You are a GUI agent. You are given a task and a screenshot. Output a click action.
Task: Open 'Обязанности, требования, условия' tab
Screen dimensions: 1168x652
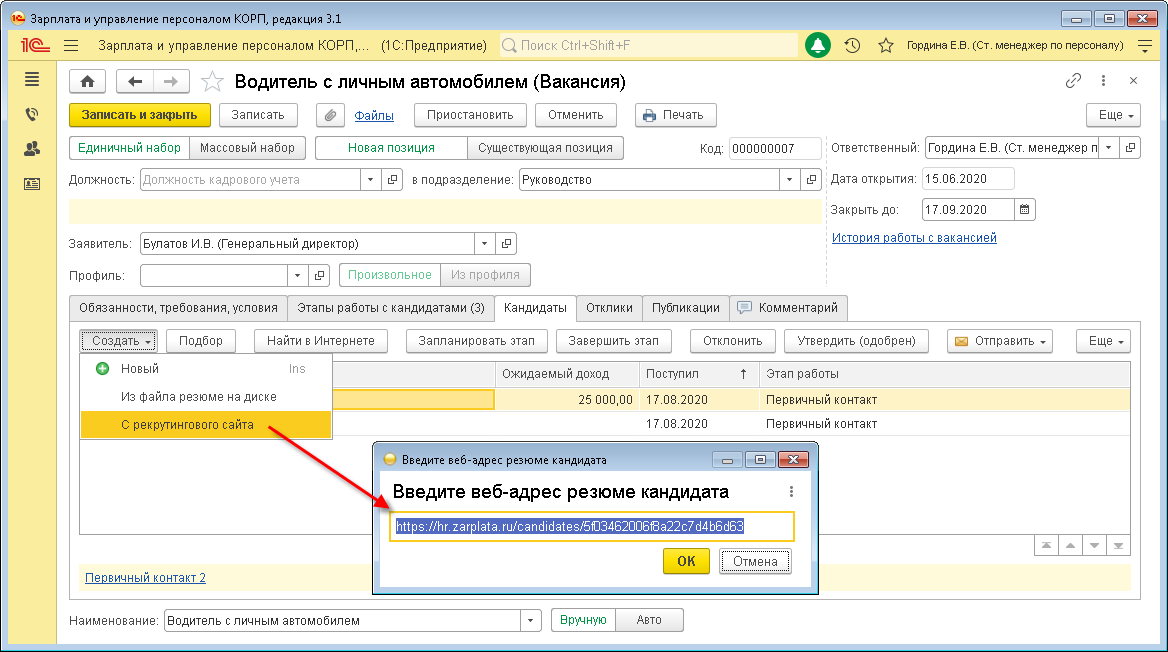coord(178,308)
